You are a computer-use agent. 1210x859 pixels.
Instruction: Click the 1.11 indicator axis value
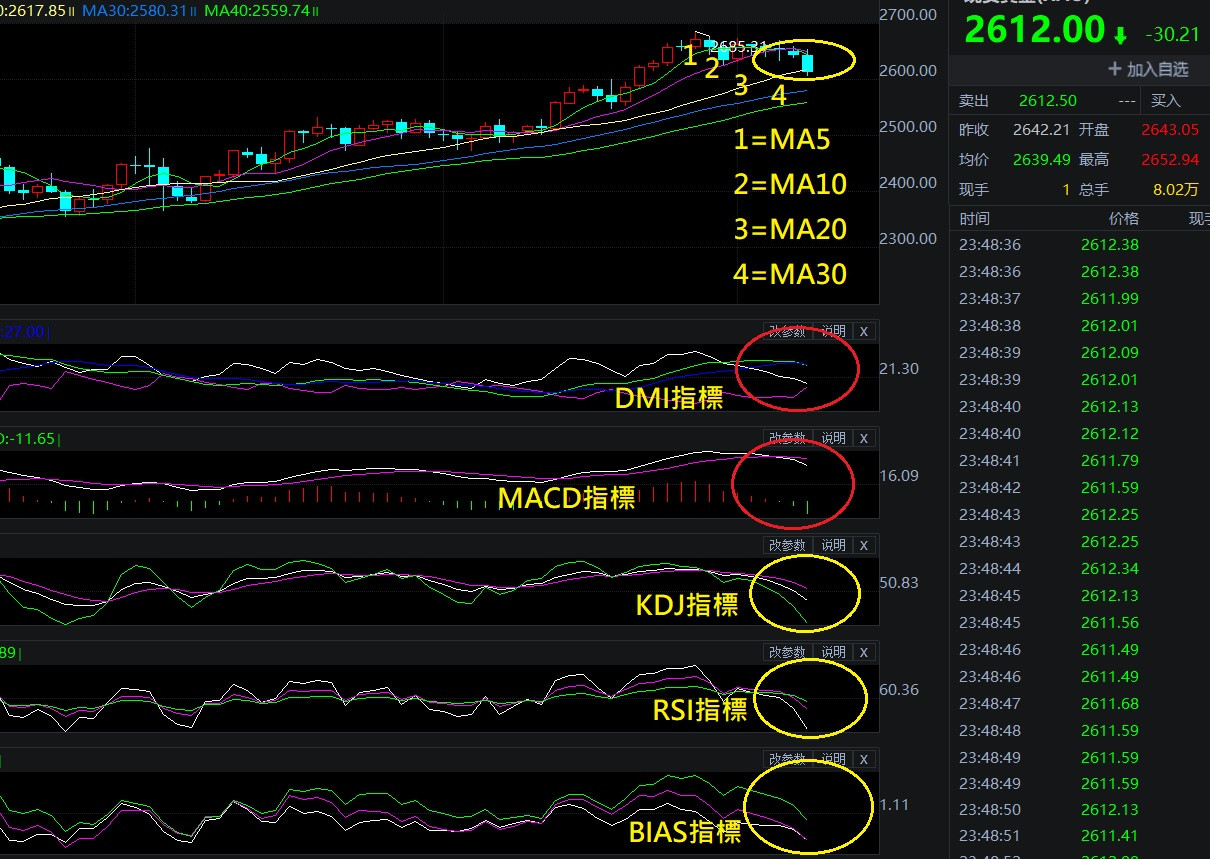click(894, 805)
